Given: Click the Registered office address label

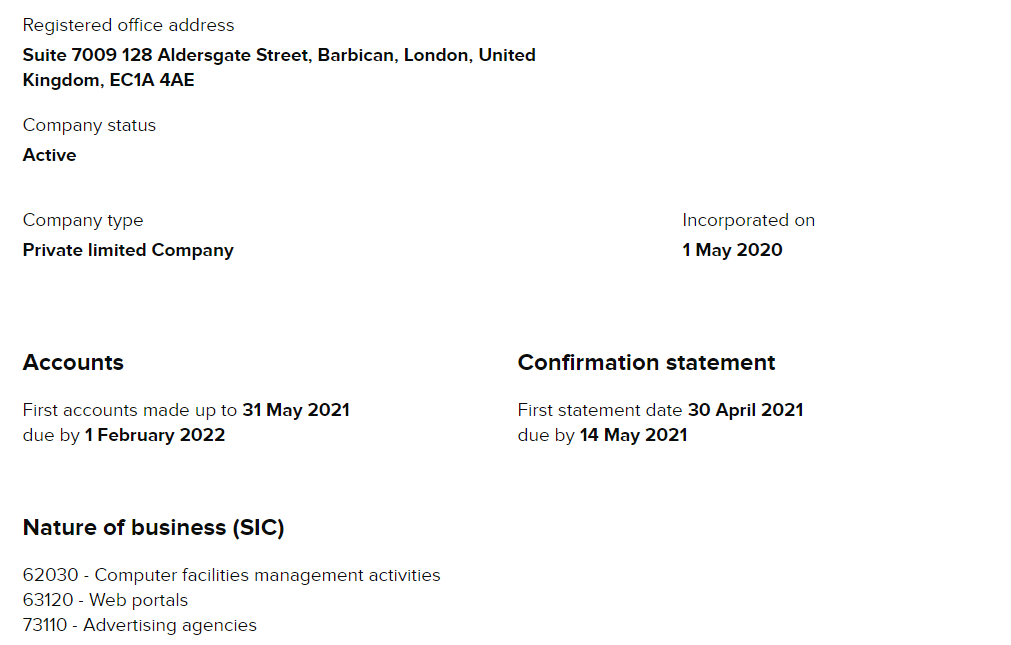Looking at the screenshot, I should click(x=128, y=25).
